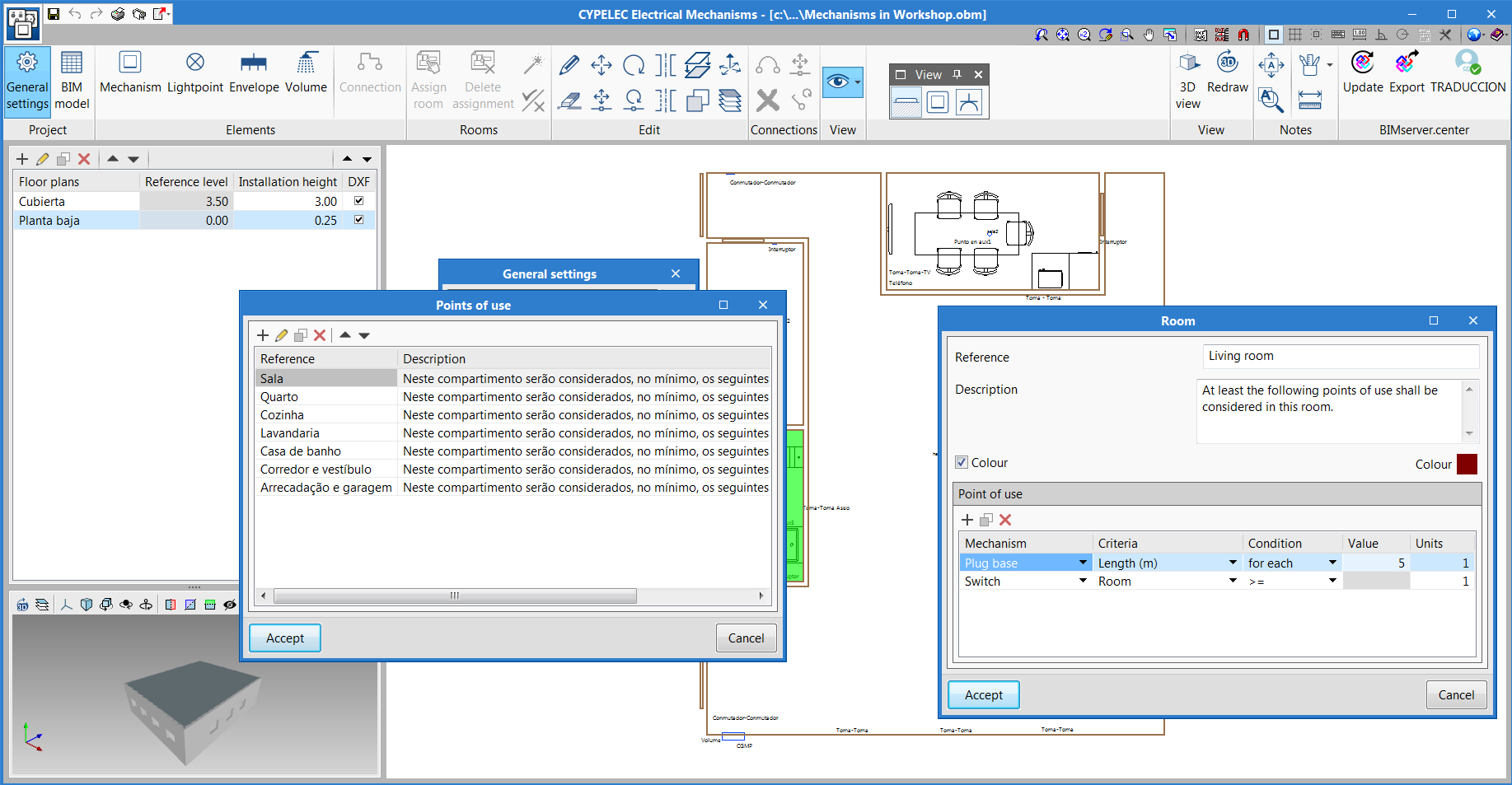Click Accept in the Room dialog

point(983,695)
